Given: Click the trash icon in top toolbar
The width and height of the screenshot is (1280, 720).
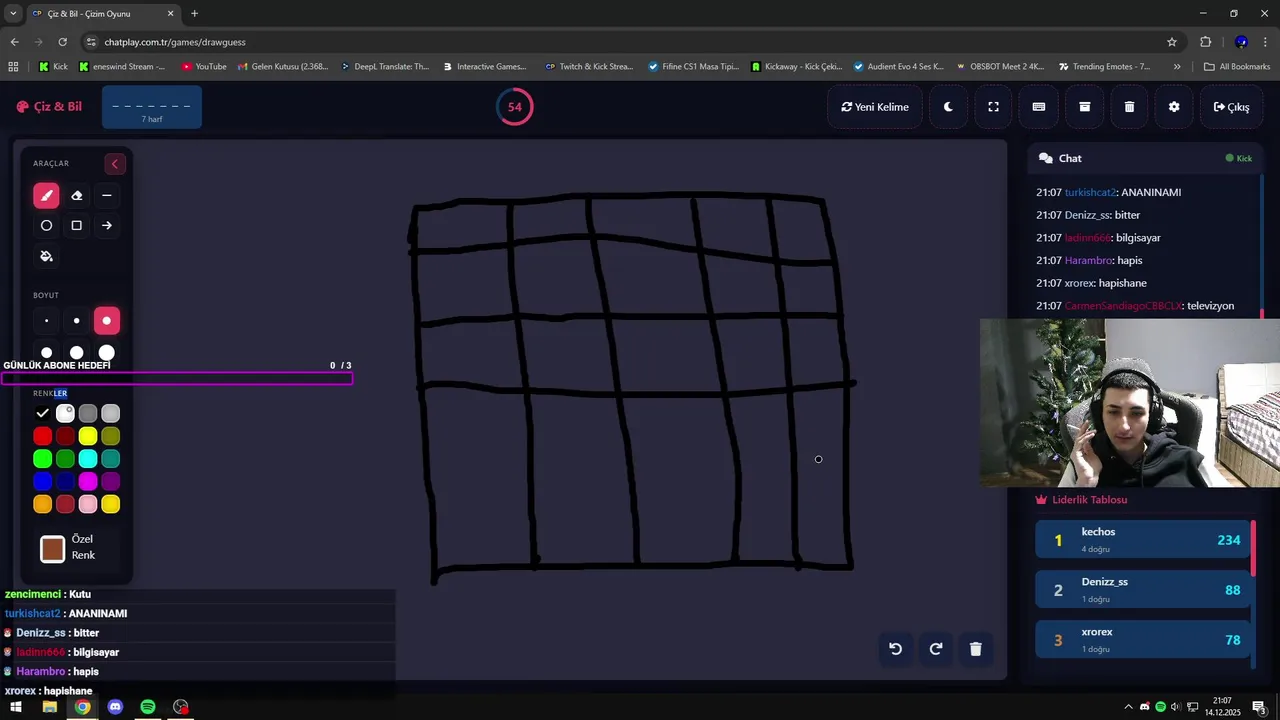Looking at the screenshot, I should [1129, 107].
